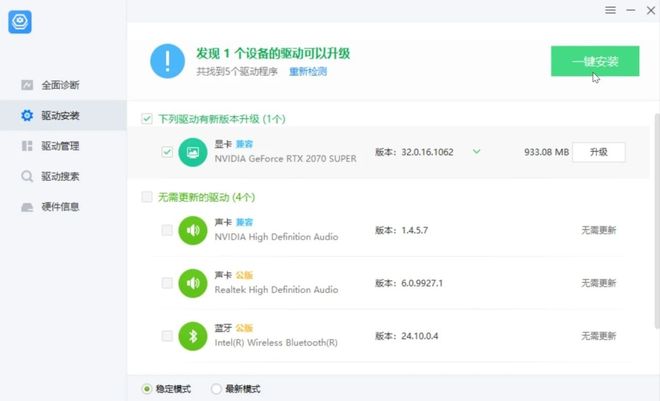Image resolution: width=660 pixels, height=401 pixels.
Task: Select the 最新模式 radio button
Action: 216,389
